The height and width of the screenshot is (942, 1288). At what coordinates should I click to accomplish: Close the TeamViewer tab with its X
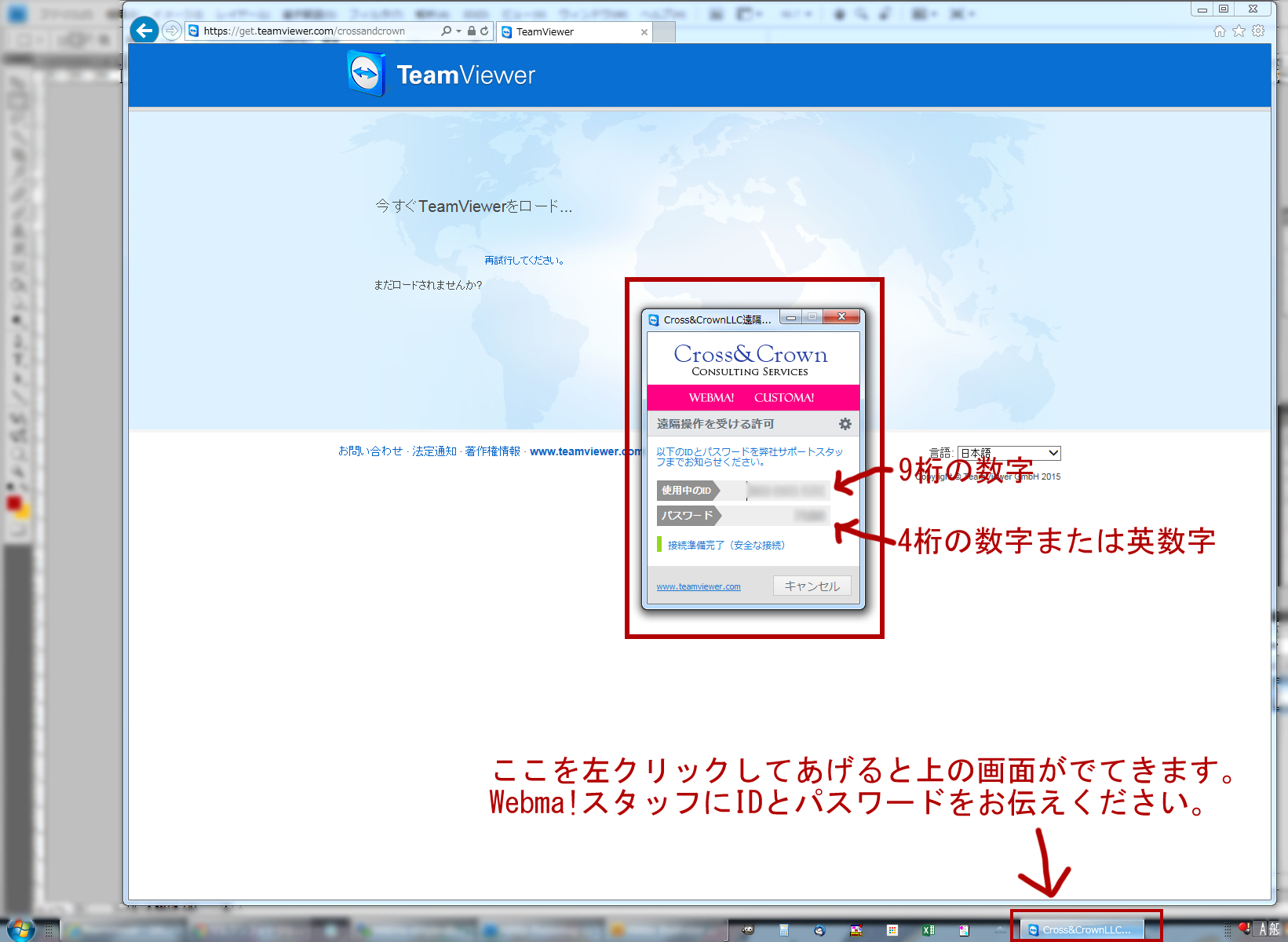pos(644,32)
